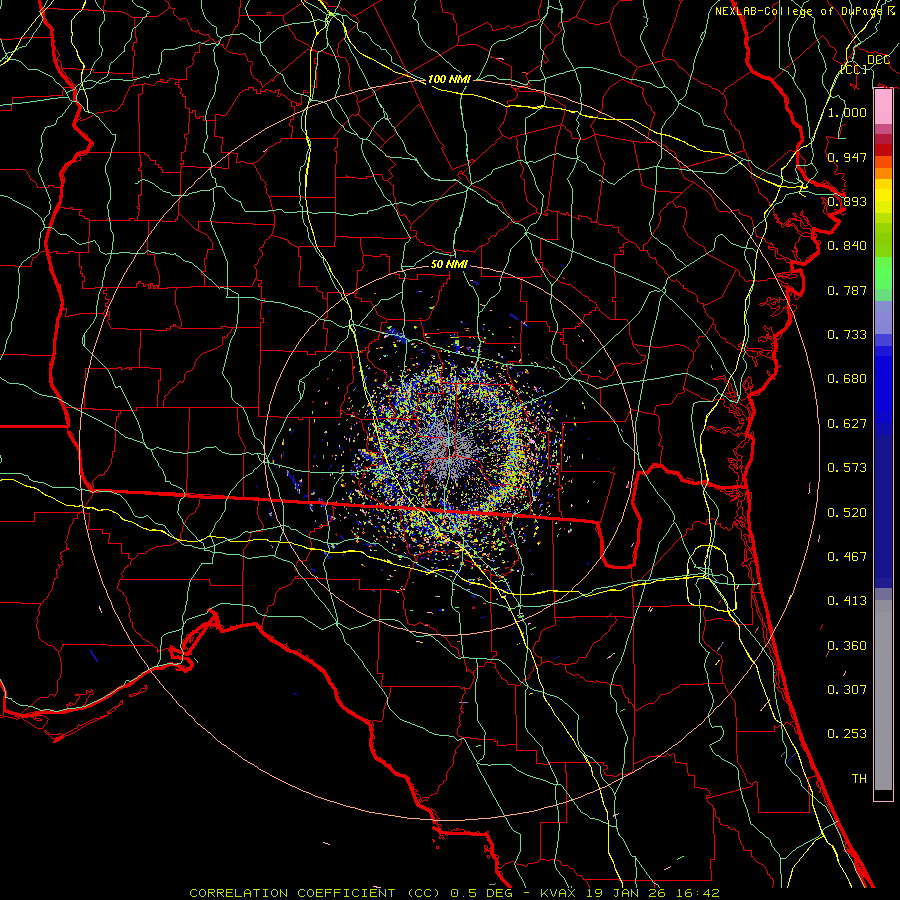
Task: Select the 0.253 scale label
Action: coord(847,734)
